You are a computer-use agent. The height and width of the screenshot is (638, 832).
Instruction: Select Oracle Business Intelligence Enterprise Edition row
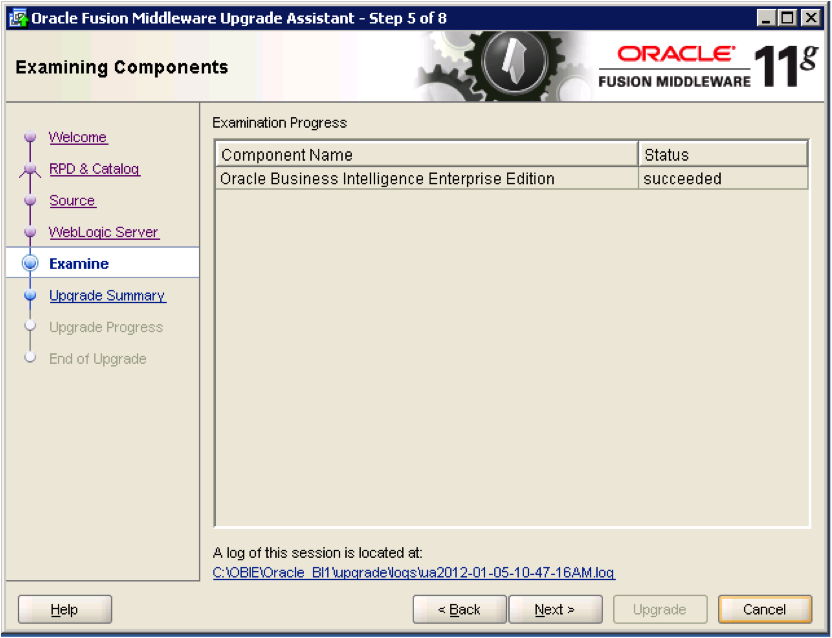click(x=512, y=178)
